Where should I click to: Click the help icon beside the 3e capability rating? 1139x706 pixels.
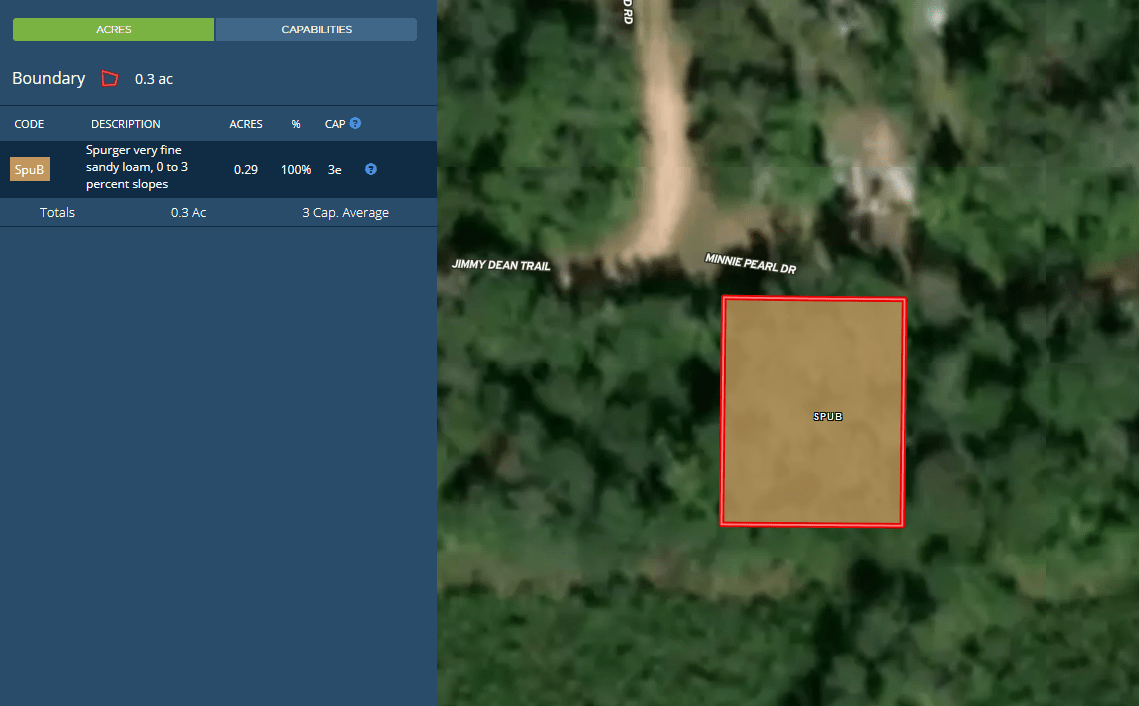pos(370,169)
